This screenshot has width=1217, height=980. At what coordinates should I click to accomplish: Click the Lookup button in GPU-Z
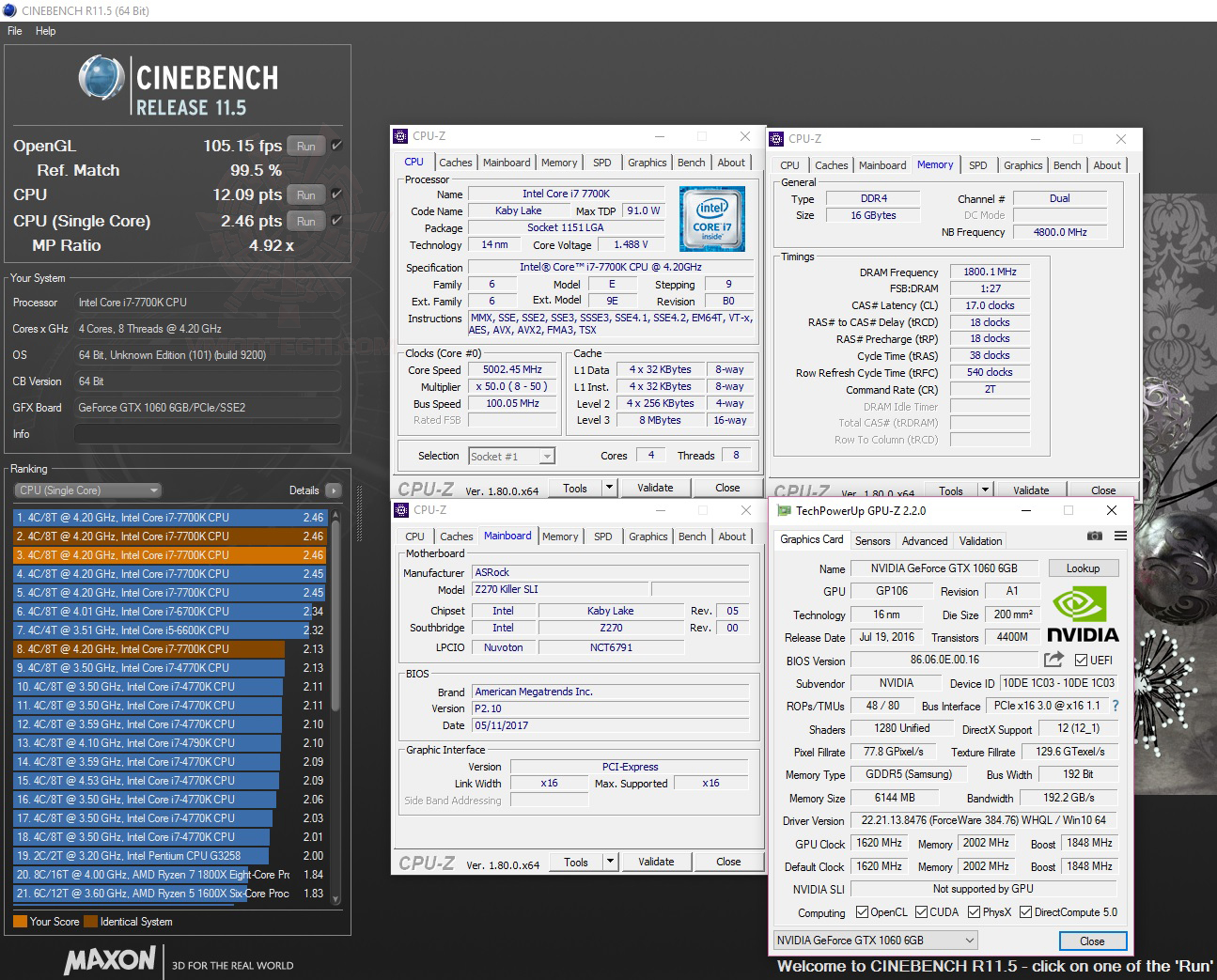(x=1083, y=568)
